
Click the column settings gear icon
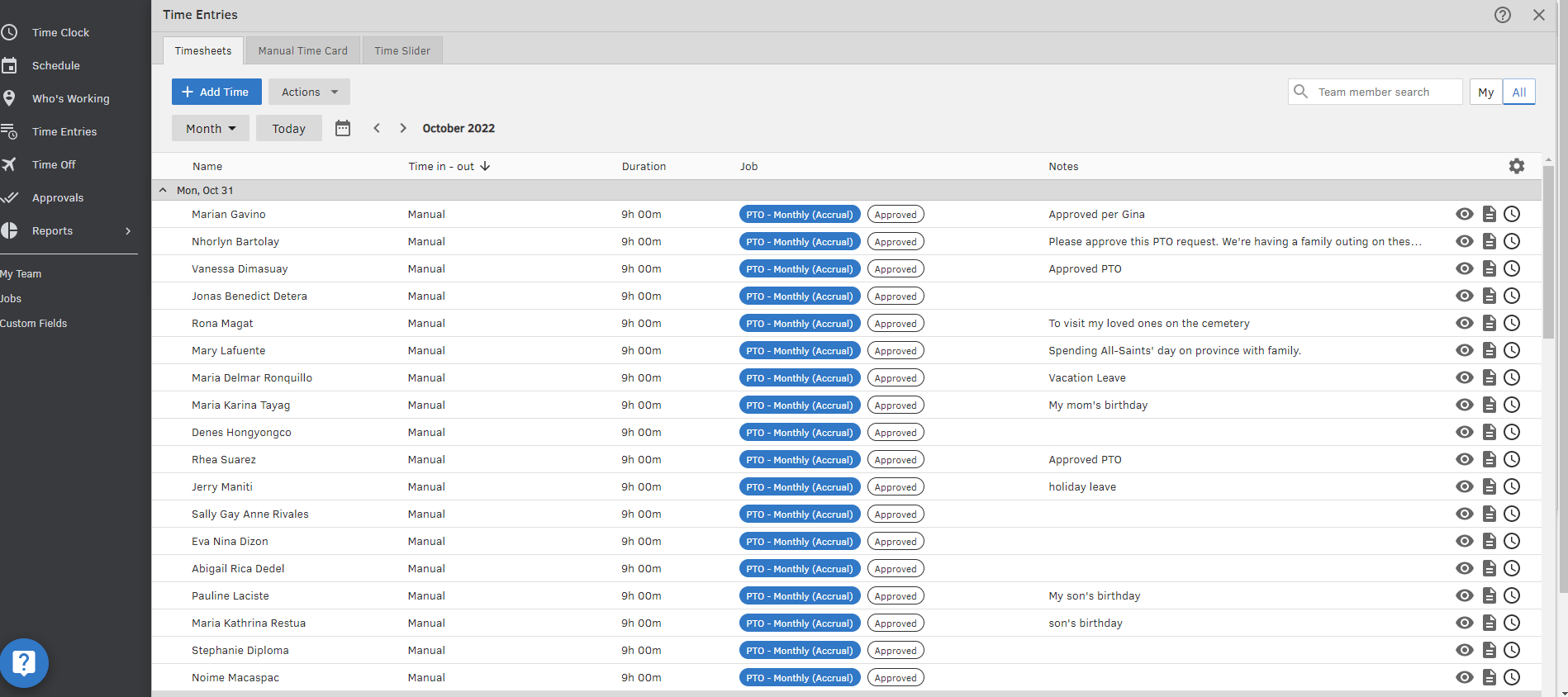[x=1516, y=166]
